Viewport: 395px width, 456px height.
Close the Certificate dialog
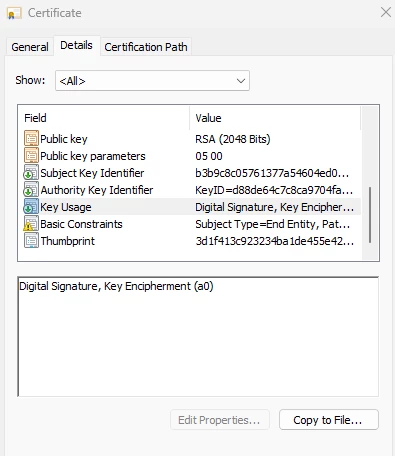[386, 13]
